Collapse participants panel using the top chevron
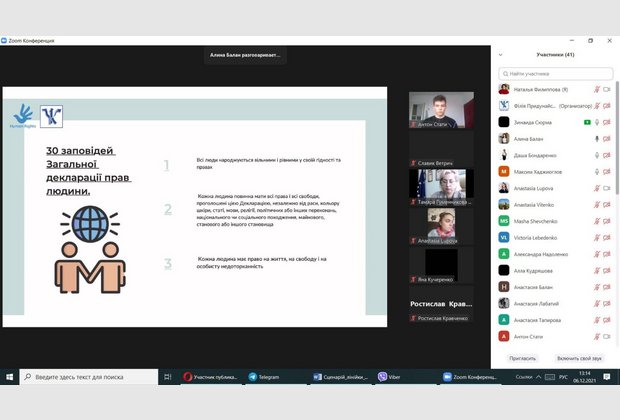This screenshot has width=620, height=420. (500, 54)
